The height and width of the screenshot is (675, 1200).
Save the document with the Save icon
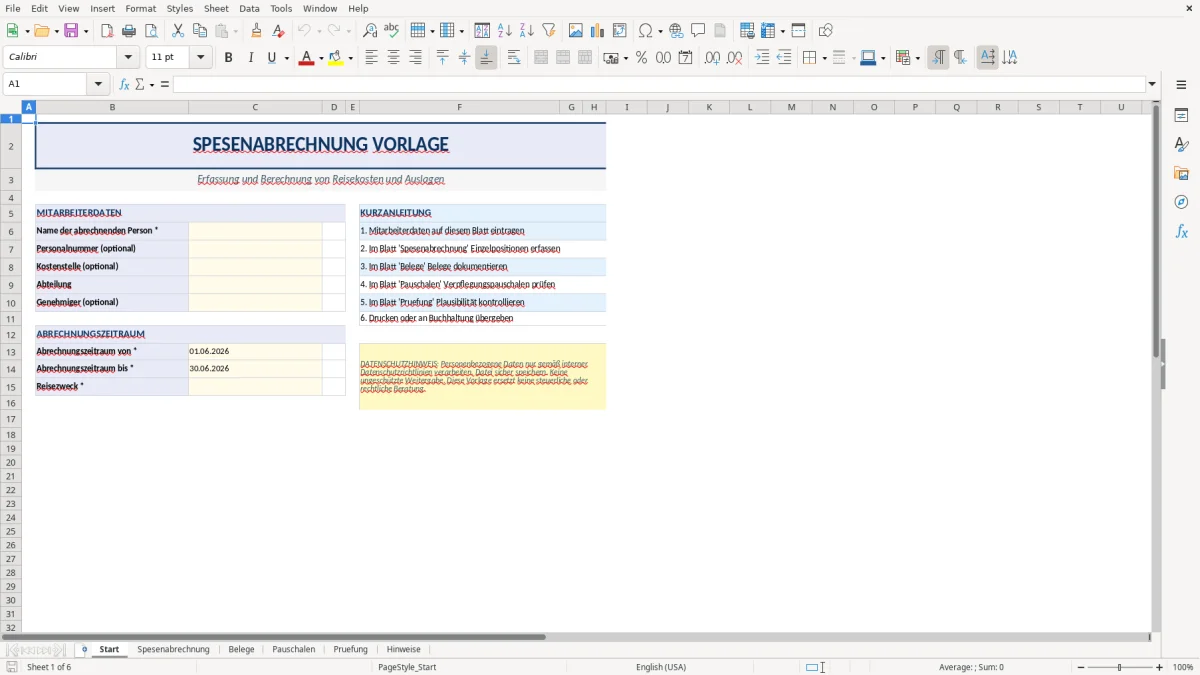click(x=71, y=31)
